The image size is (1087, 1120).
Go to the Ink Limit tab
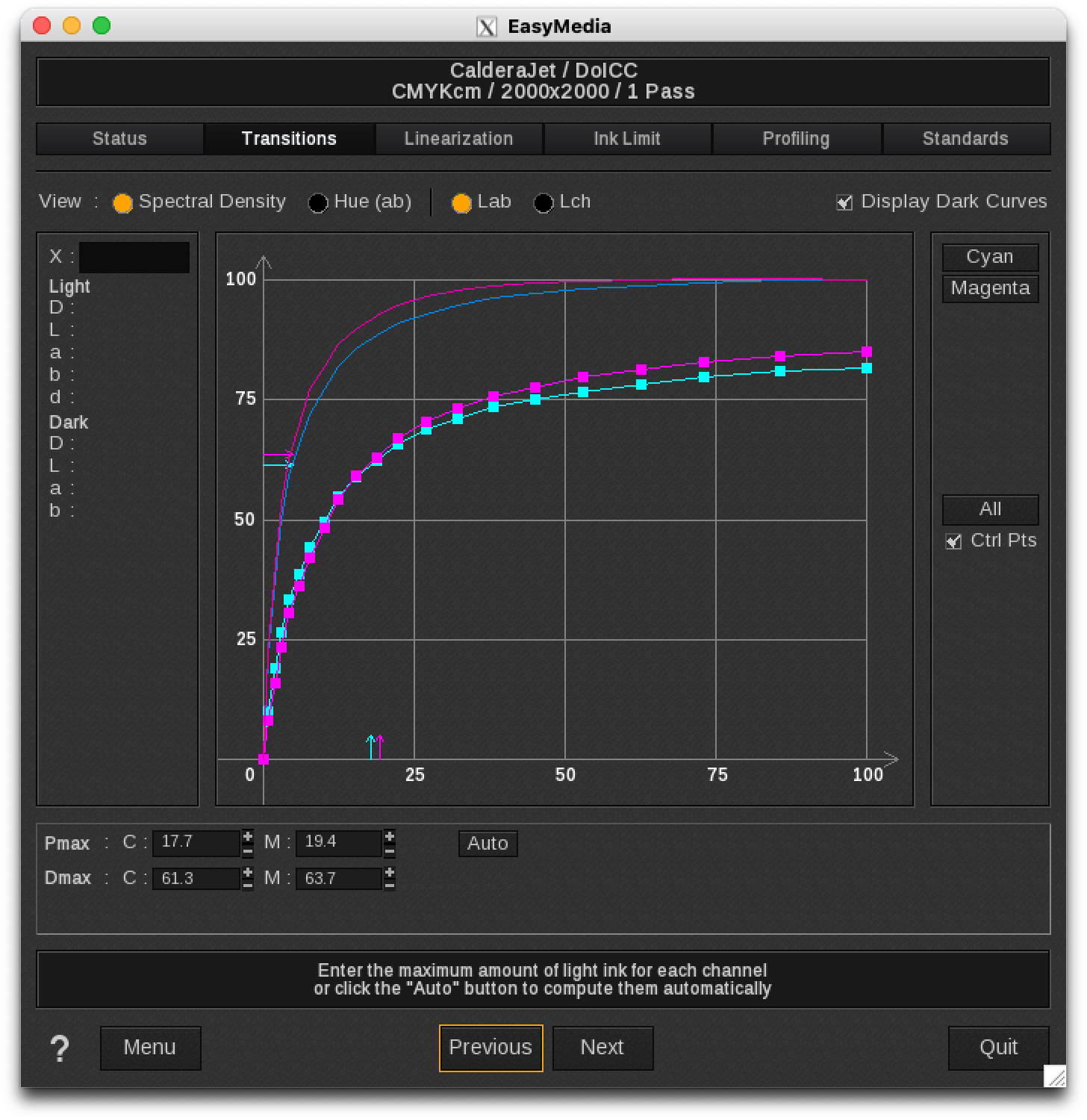click(x=627, y=139)
